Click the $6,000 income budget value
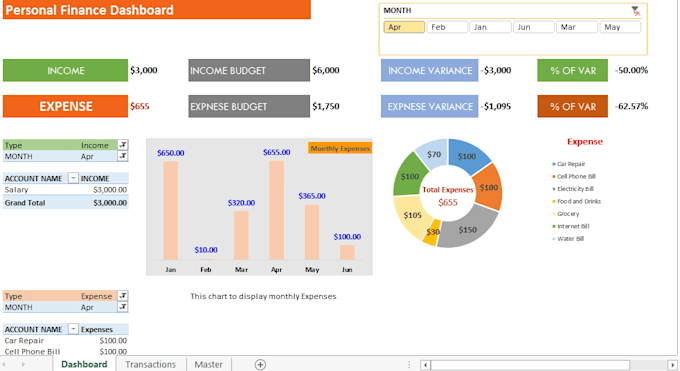 coord(326,70)
